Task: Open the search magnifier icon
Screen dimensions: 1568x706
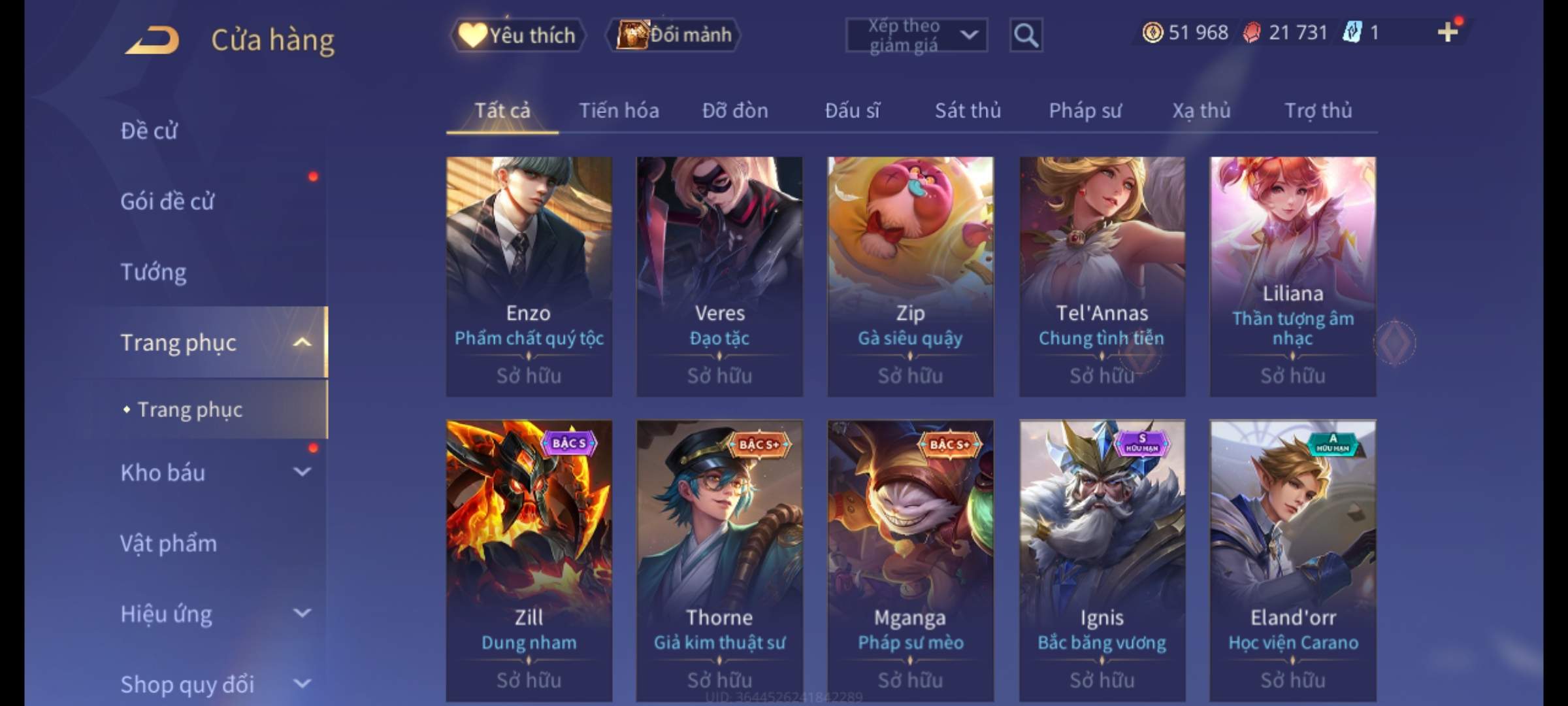Action: [1026, 35]
